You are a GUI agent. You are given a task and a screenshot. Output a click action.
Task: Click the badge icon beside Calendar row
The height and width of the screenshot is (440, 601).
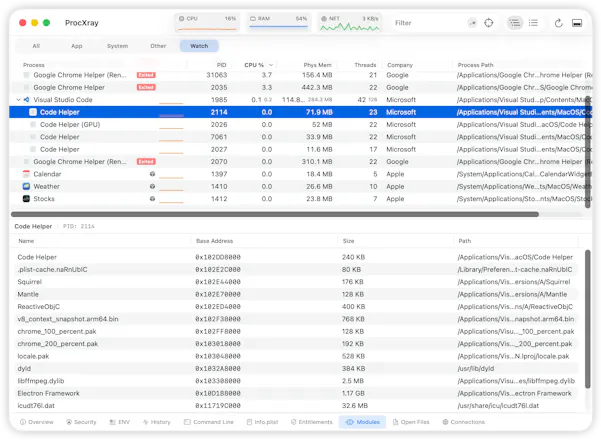pos(152,174)
